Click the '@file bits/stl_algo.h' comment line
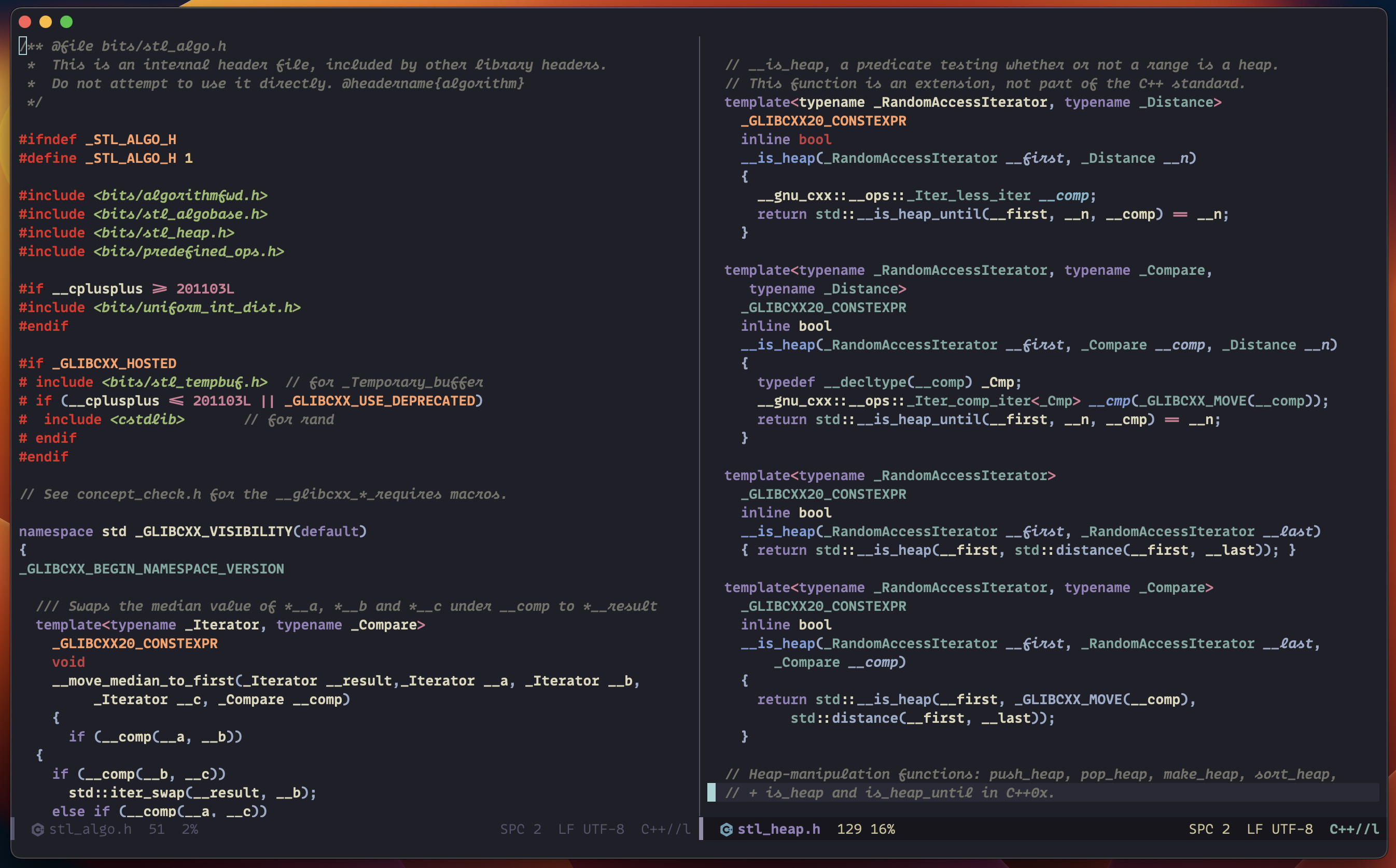 coord(122,46)
